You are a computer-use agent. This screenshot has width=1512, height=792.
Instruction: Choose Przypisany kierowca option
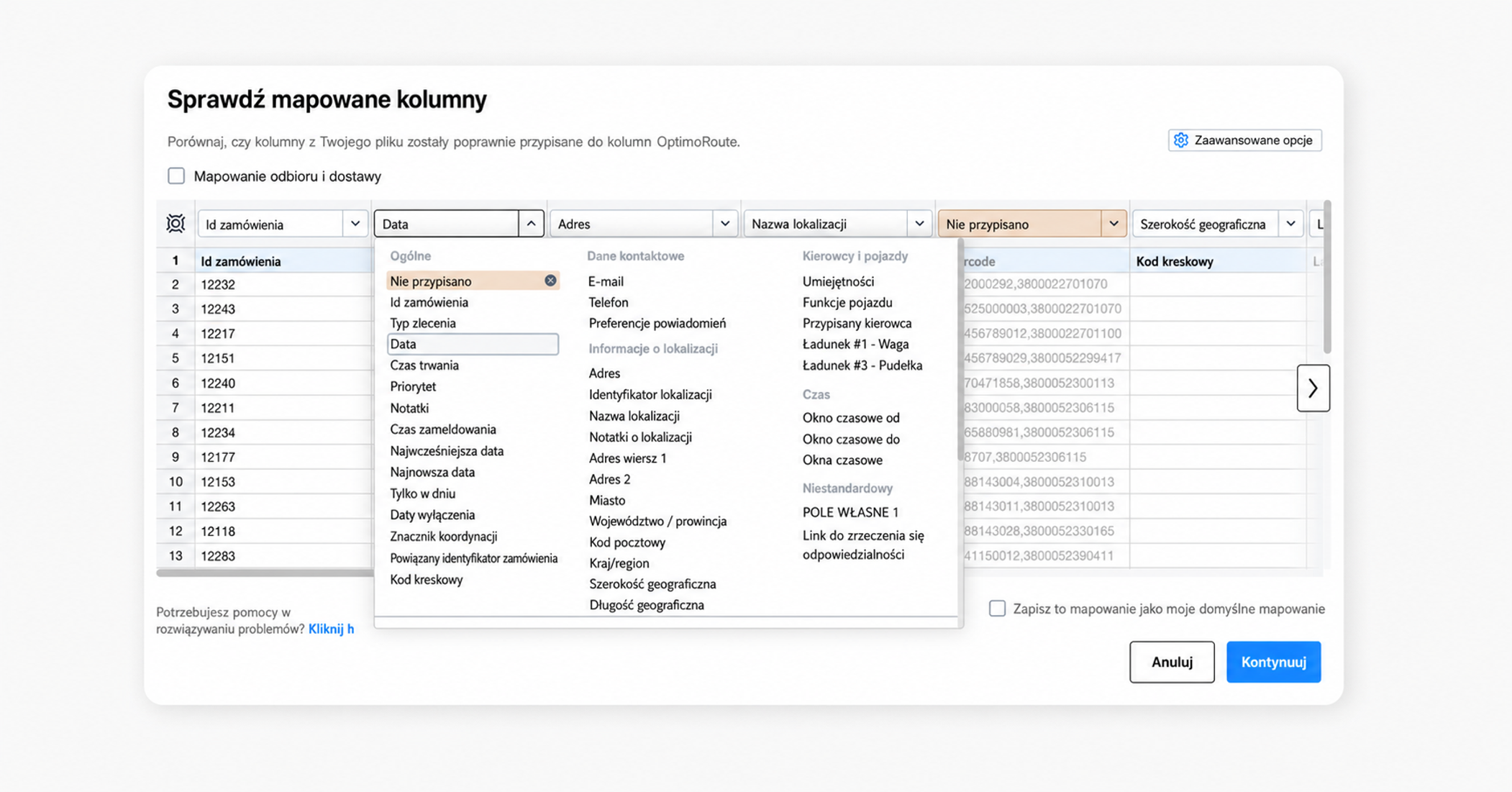coord(857,324)
